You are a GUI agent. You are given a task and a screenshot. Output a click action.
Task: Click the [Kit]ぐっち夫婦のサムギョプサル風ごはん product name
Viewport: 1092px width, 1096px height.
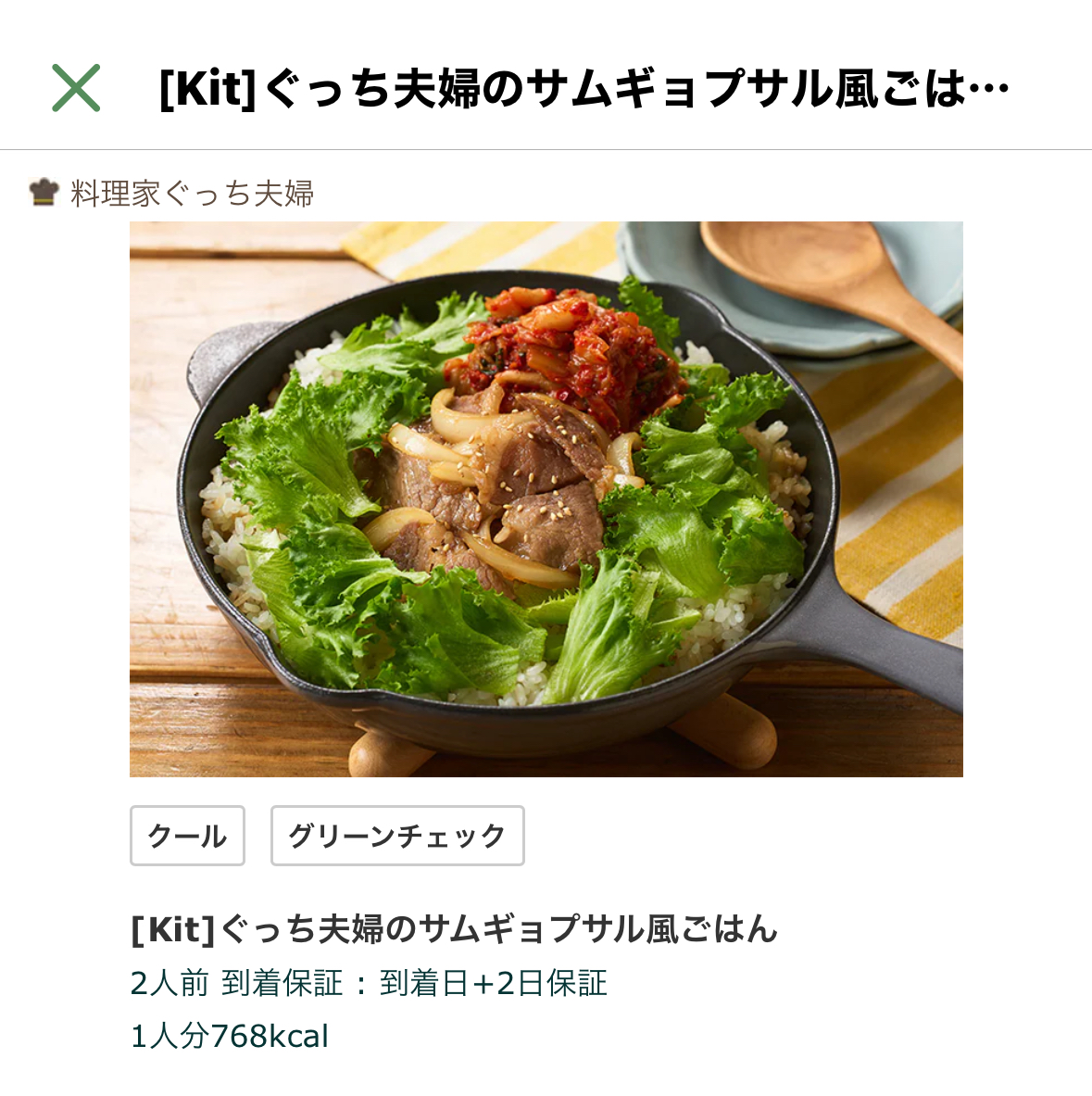coord(454,929)
